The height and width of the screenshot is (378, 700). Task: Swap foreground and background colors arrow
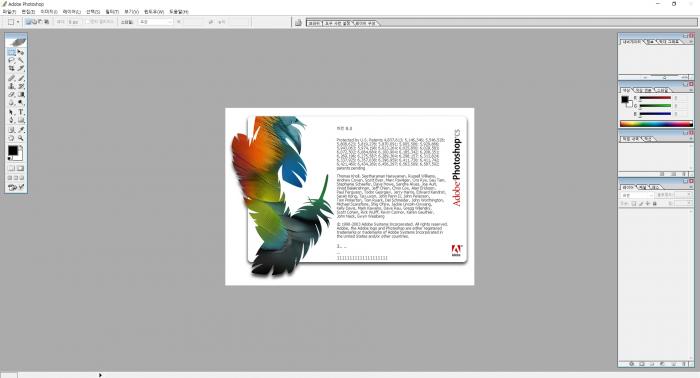click(x=21, y=148)
